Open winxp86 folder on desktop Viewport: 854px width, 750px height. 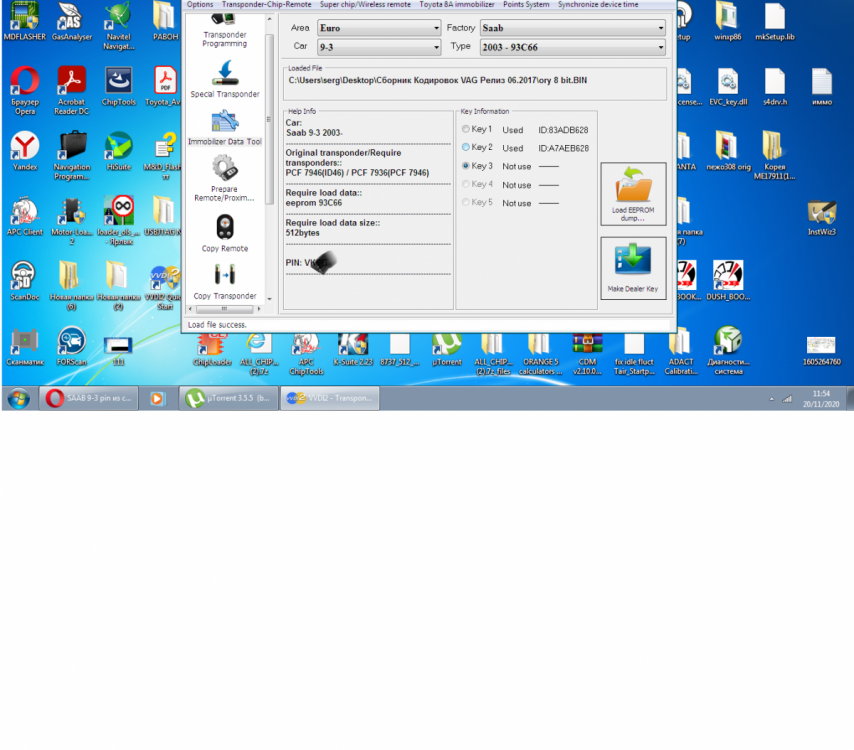click(x=728, y=22)
